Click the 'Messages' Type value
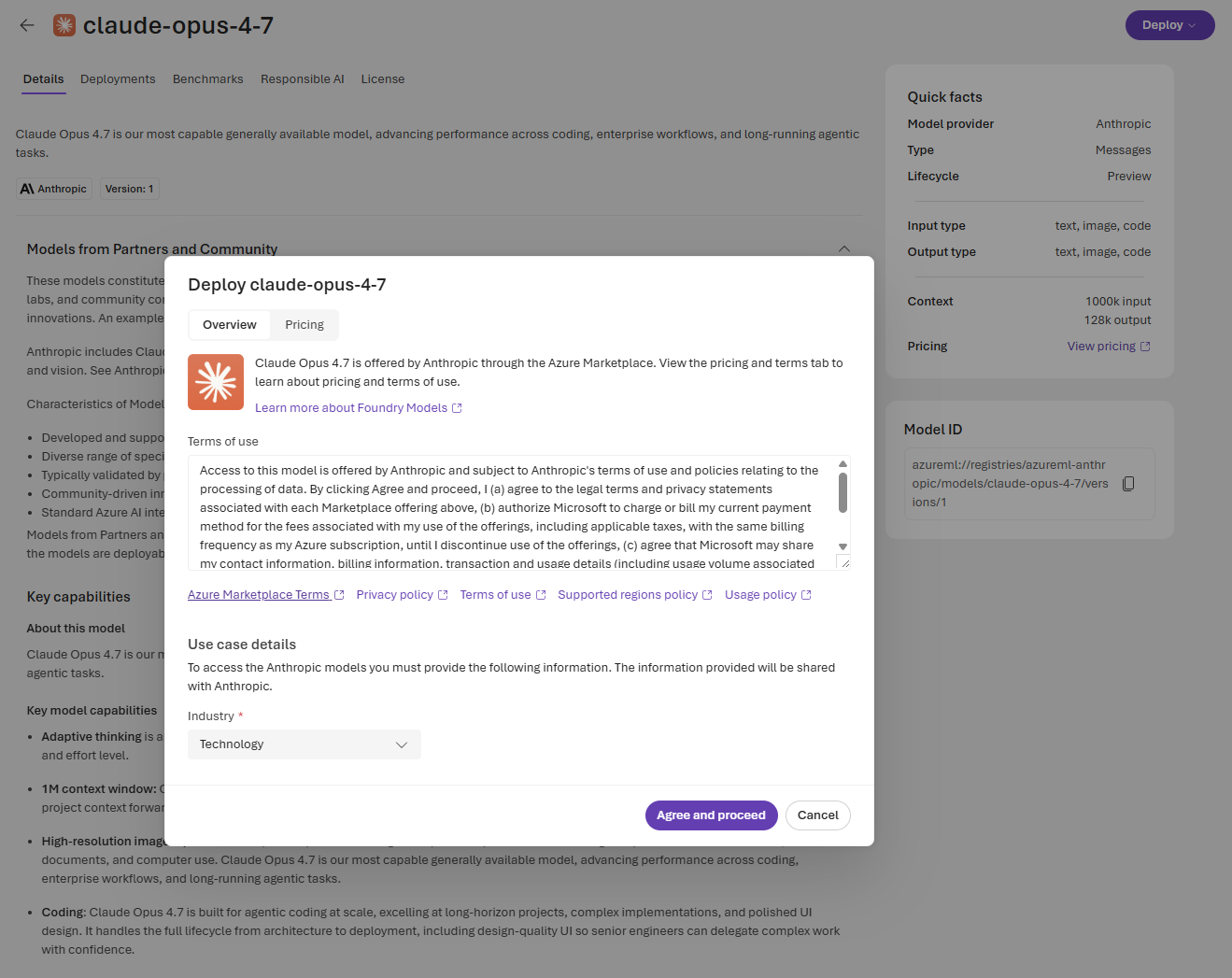 [1124, 150]
